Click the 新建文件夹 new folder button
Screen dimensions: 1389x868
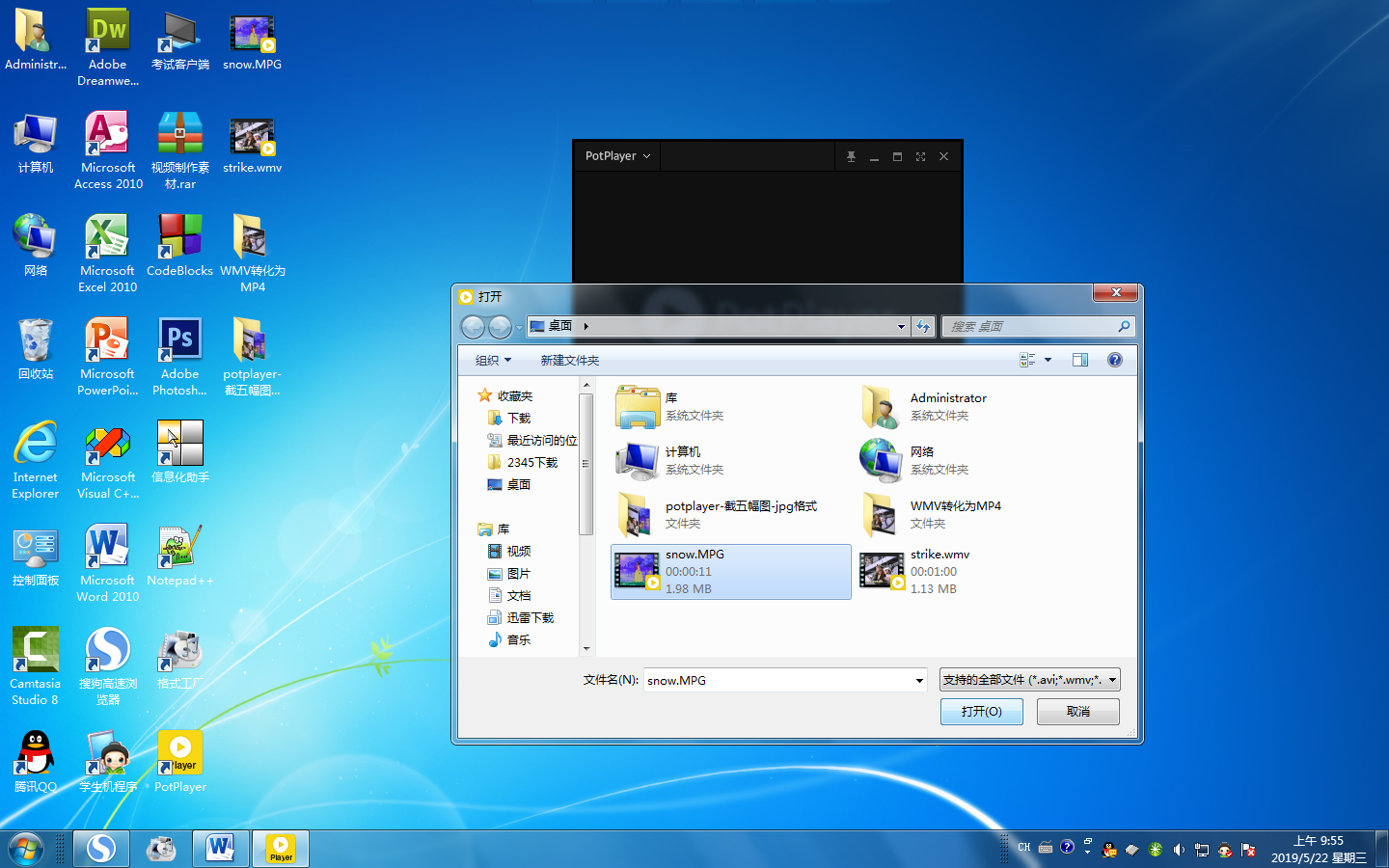(x=569, y=360)
